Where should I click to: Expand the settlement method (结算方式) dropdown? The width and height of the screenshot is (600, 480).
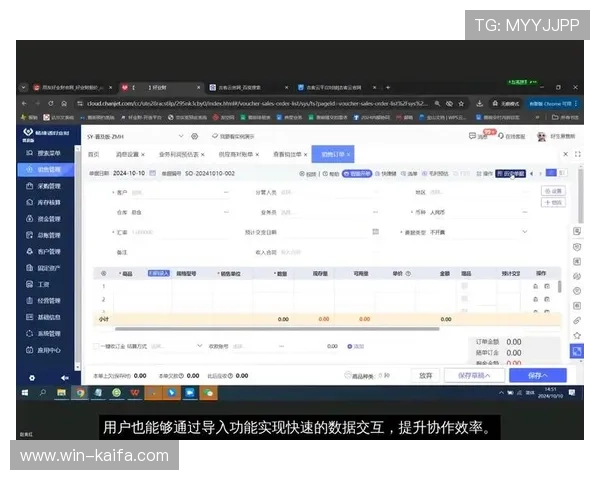pos(199,346)
